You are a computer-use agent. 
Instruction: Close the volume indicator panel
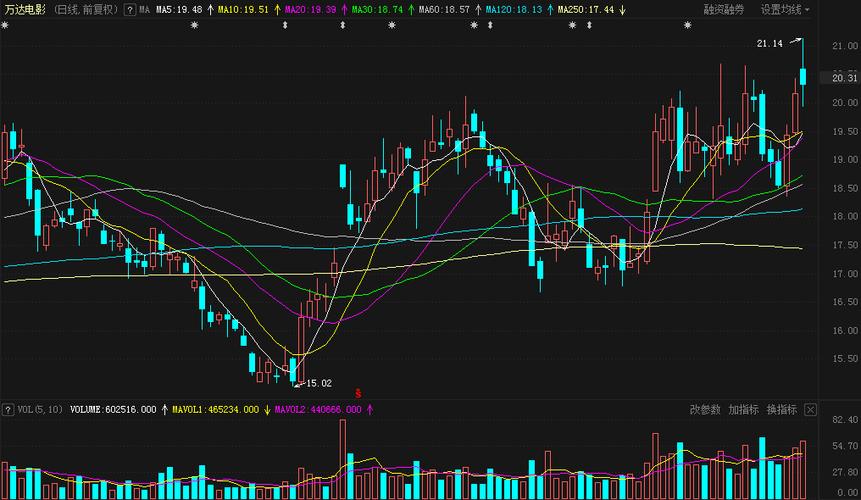(810, 410)
